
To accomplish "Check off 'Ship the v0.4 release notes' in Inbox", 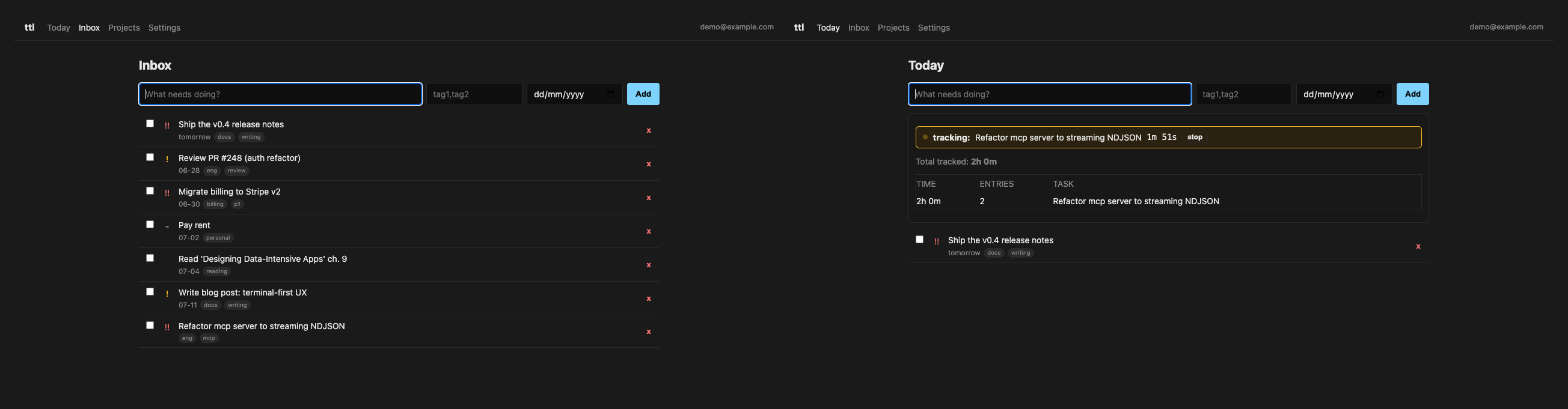I will tap(150, 123).
